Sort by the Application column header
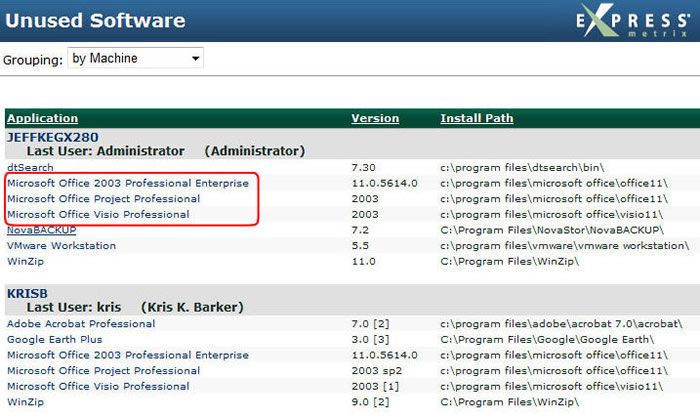This screenshot has width=700, height=419. (42, 118)
